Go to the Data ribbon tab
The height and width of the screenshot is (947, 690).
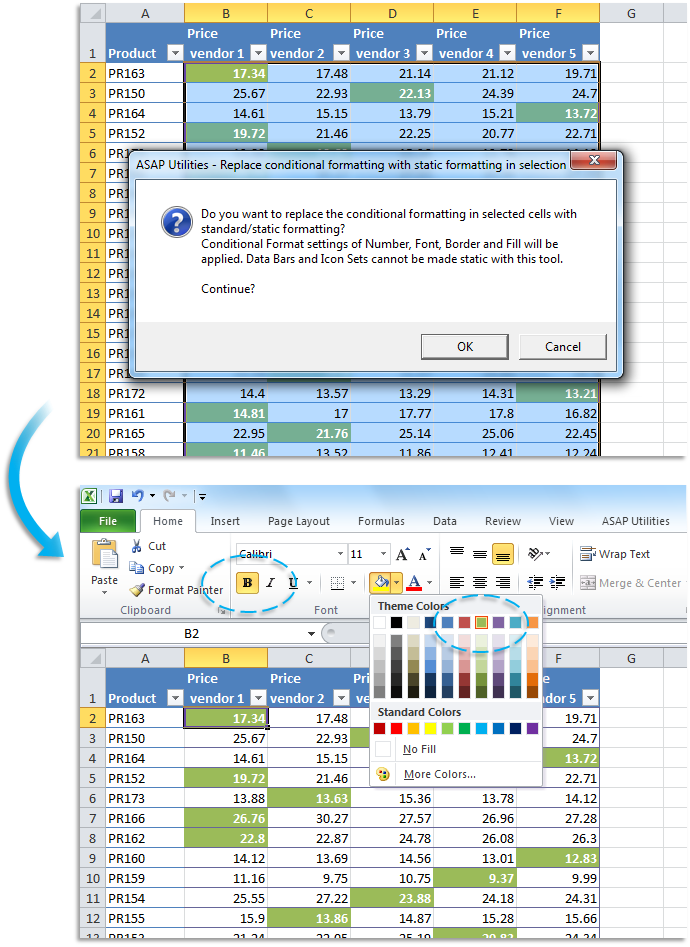pyautogui.click(x=445, y=521)
